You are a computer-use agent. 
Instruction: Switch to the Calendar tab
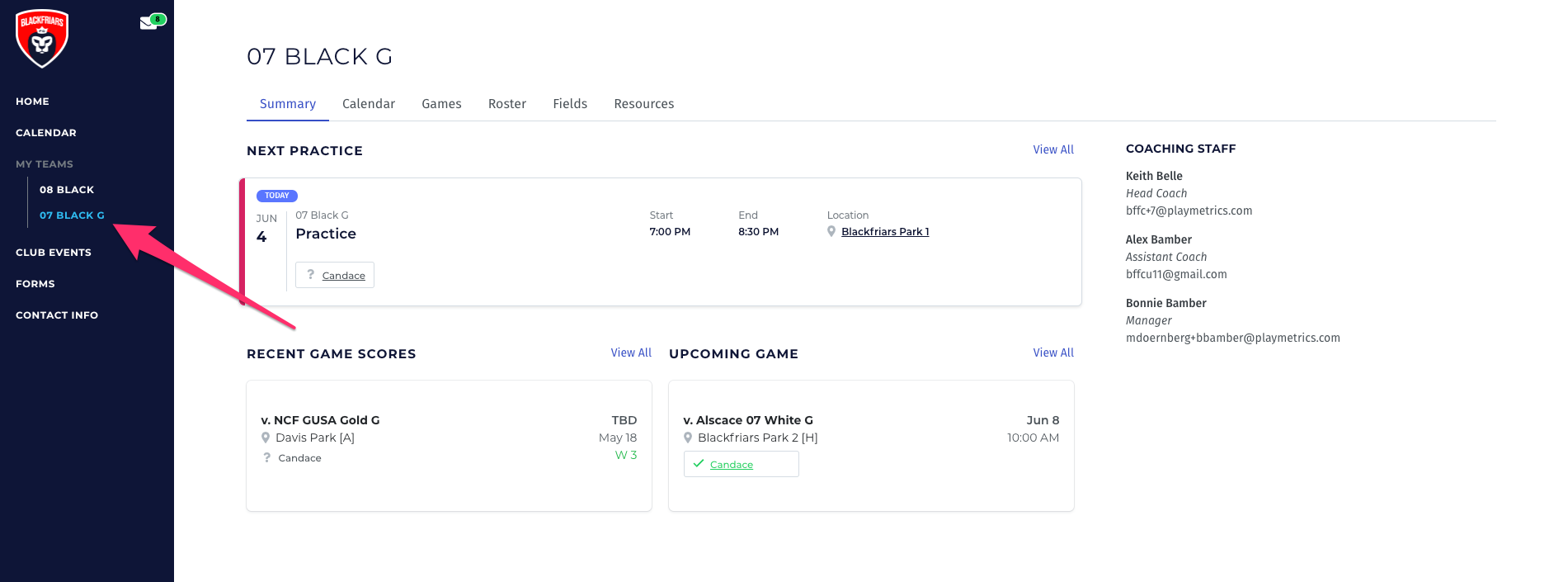[368, 104]
